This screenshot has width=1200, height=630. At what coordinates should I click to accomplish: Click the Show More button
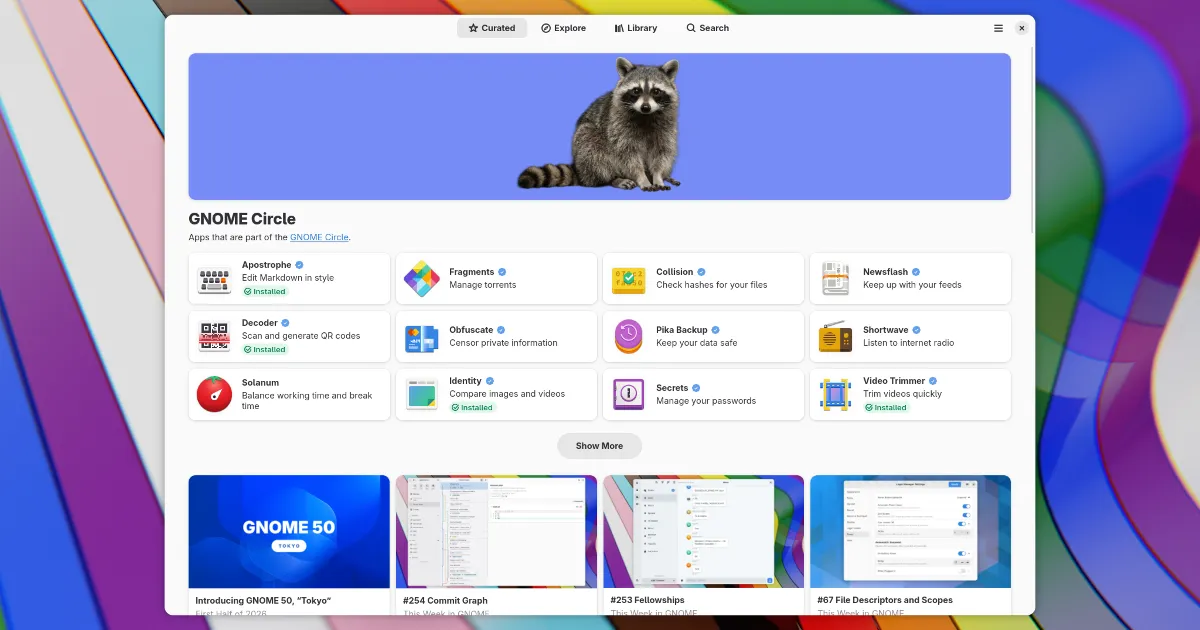(x=599, y=446)
